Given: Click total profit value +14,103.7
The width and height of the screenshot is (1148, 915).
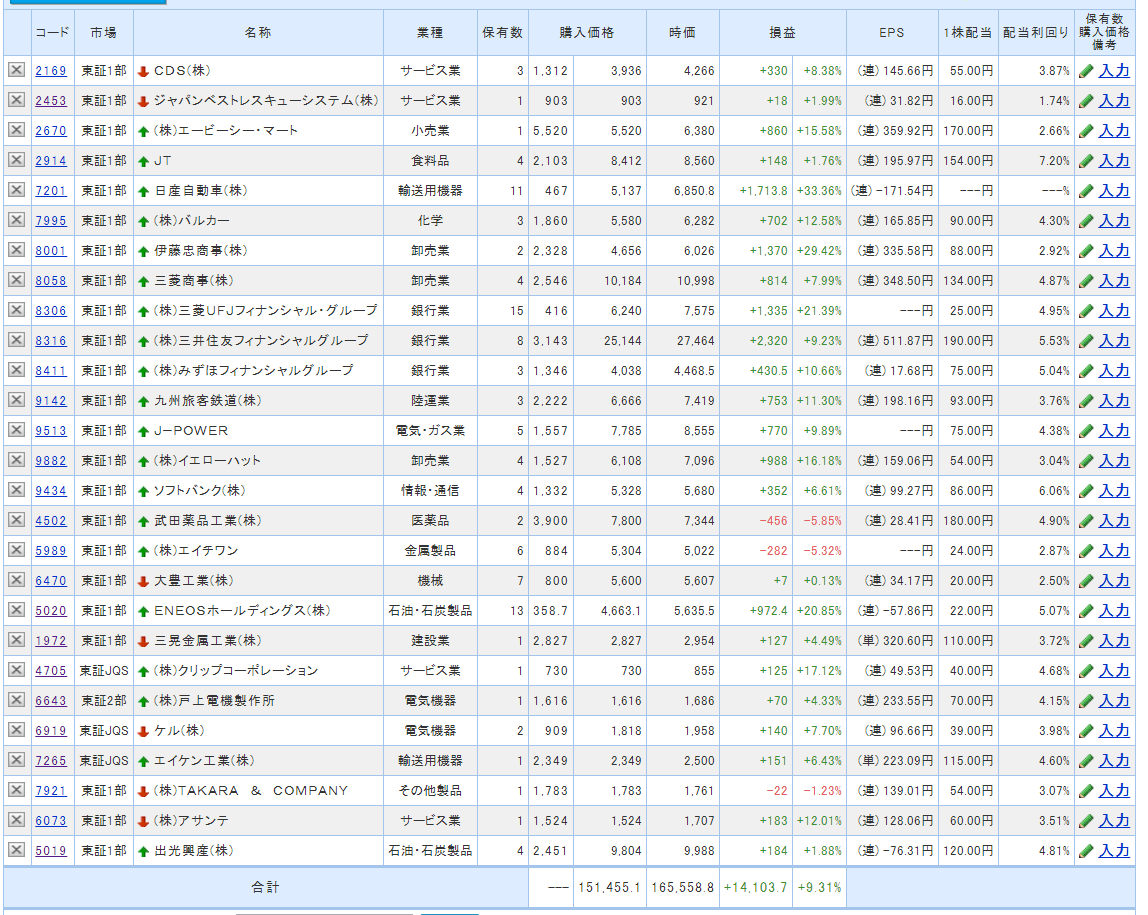Looking at the screenshot, I should point(755,887).
